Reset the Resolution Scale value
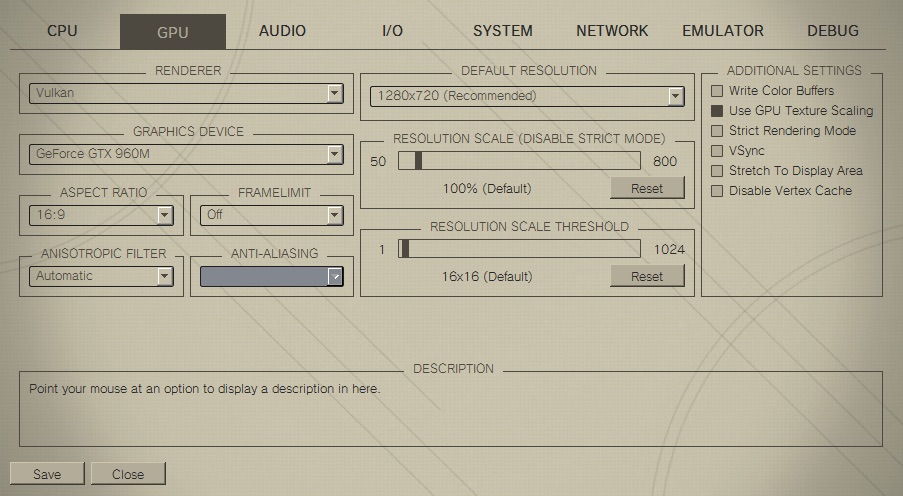Screen dimensions: 903x496 (647, 188)
